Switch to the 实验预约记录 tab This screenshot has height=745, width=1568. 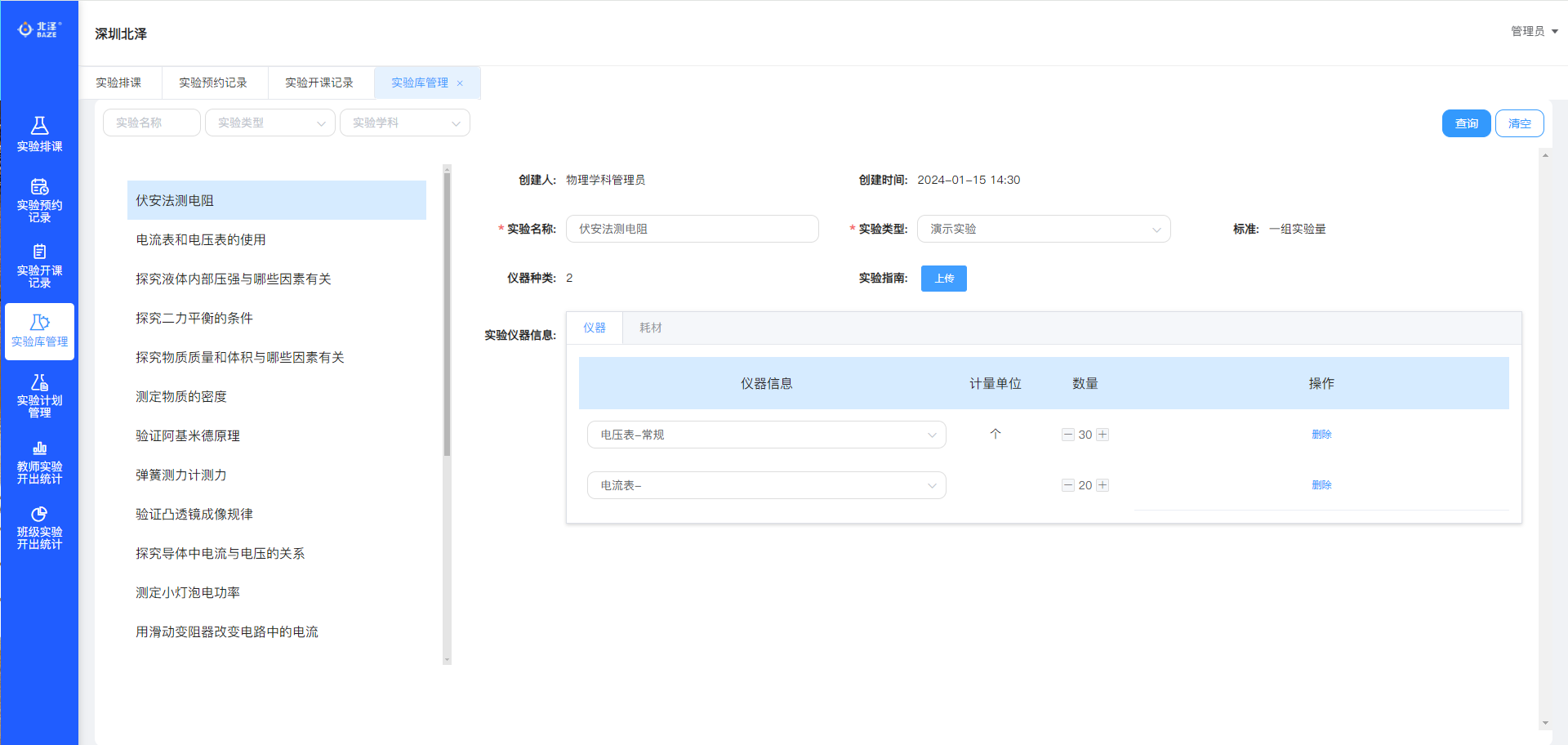click(213, 83)
